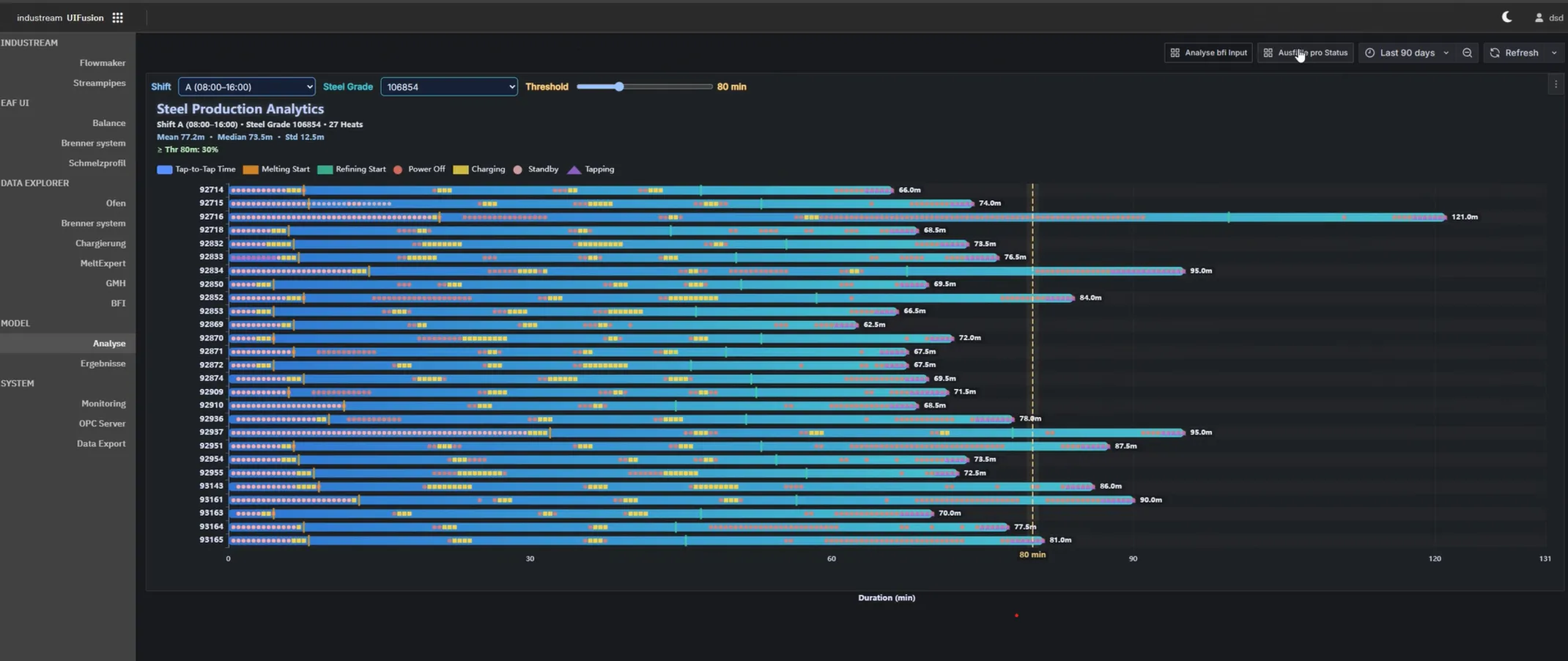This screenshot has width=1568, height=661.
Task: Open the Shift dropdown showing A (08:00–16:00)
Action: 246,86
